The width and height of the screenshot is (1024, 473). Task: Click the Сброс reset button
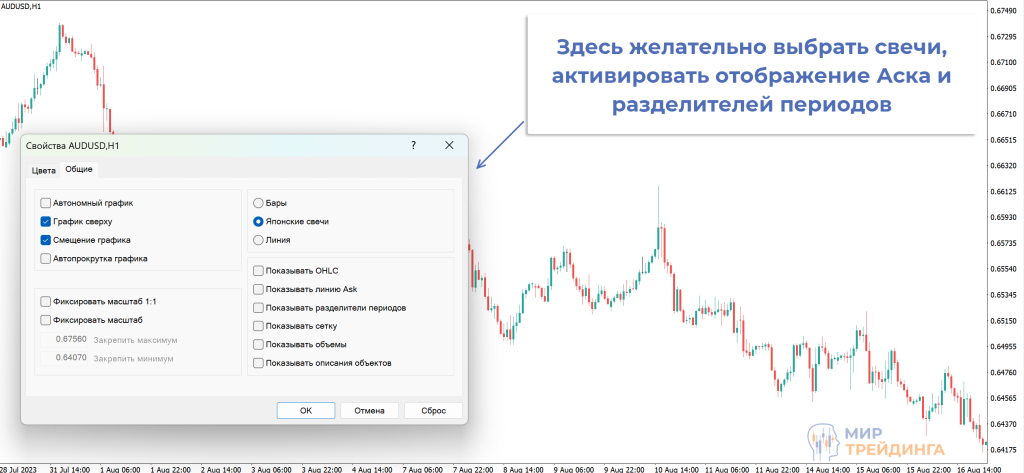click(x=433, y=410)
